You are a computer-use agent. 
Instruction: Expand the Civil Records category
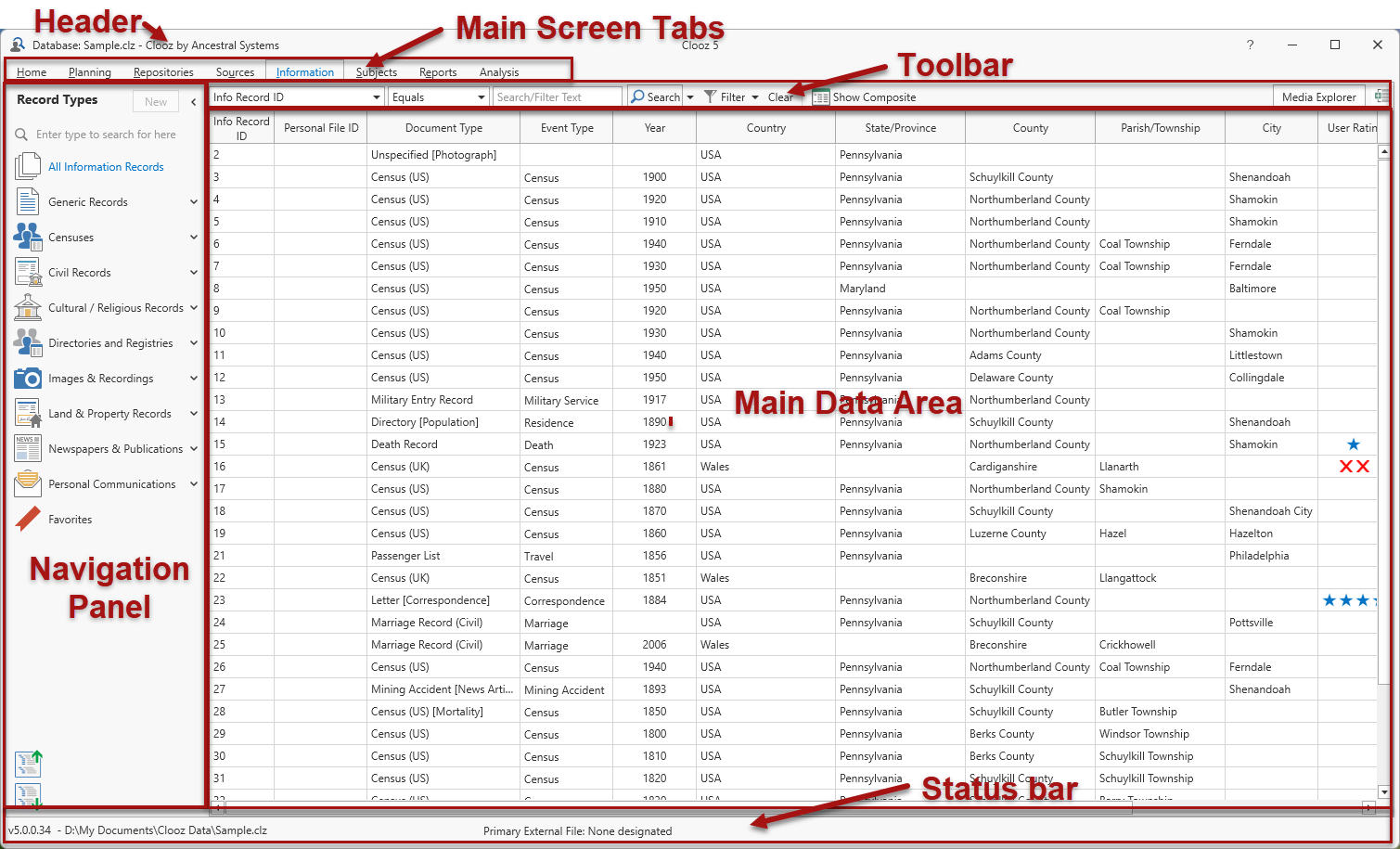[194, 273]
